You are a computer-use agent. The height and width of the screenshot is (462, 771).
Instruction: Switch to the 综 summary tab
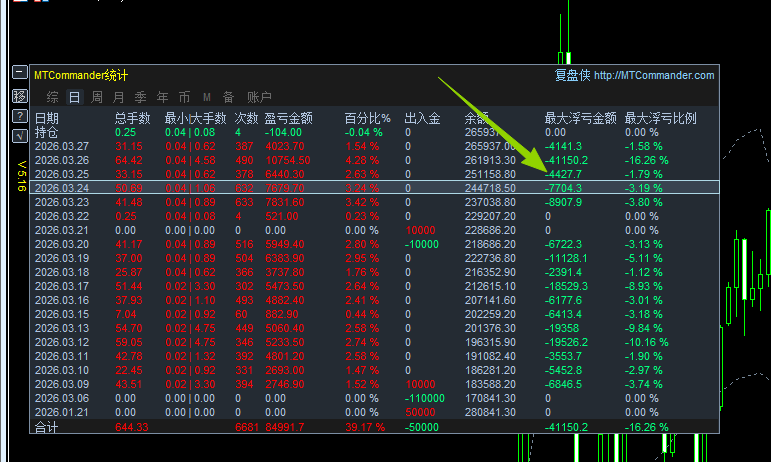(53, 97)
